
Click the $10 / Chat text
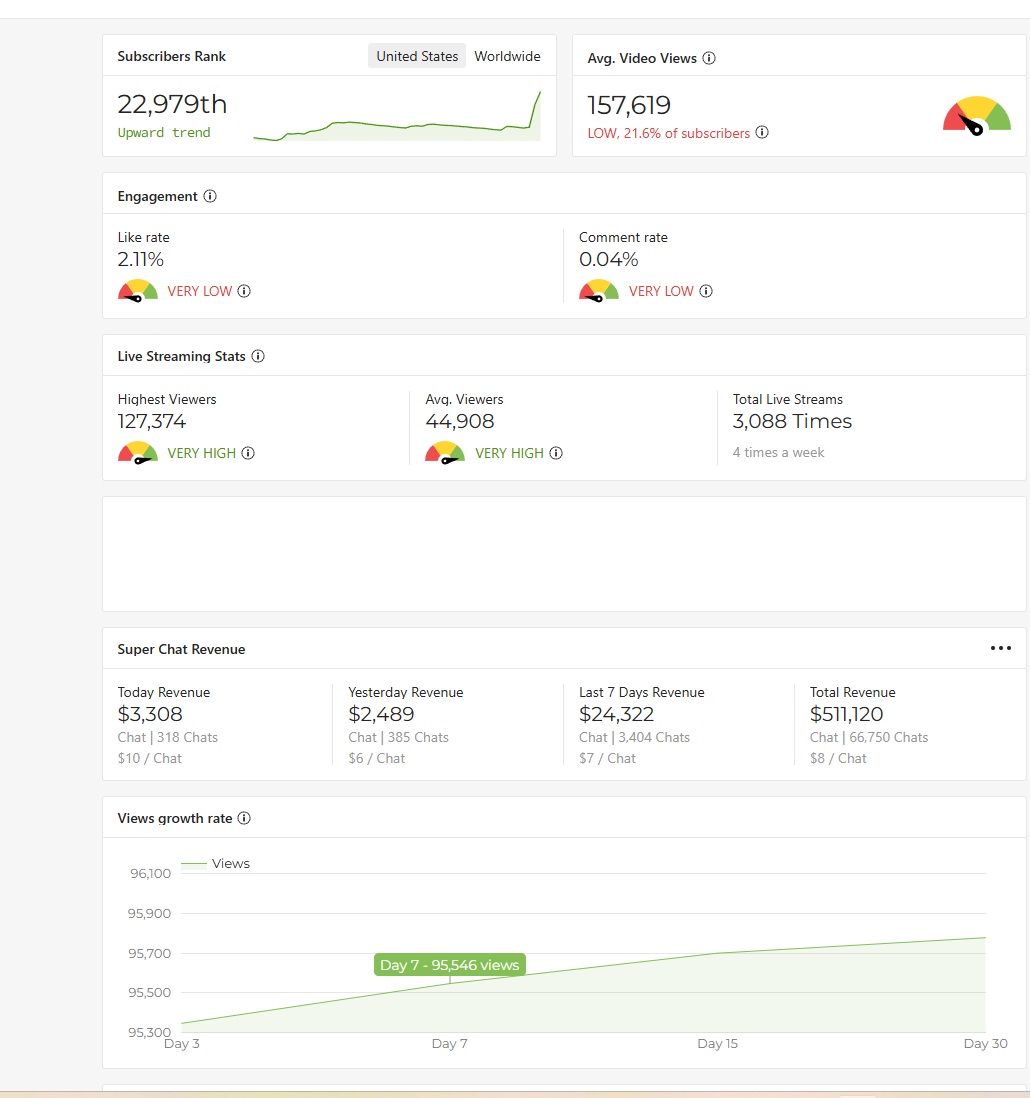coord(149,758)
